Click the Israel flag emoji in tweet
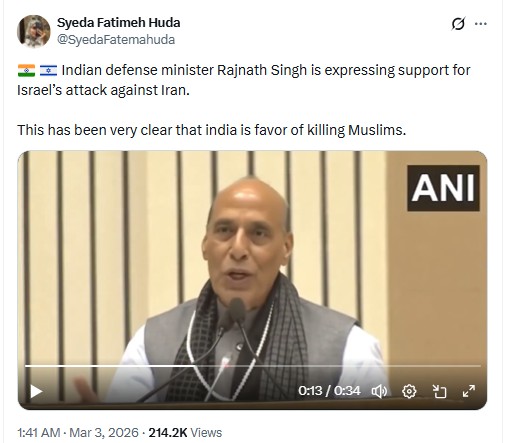The image size is (505, 443). 48,70
